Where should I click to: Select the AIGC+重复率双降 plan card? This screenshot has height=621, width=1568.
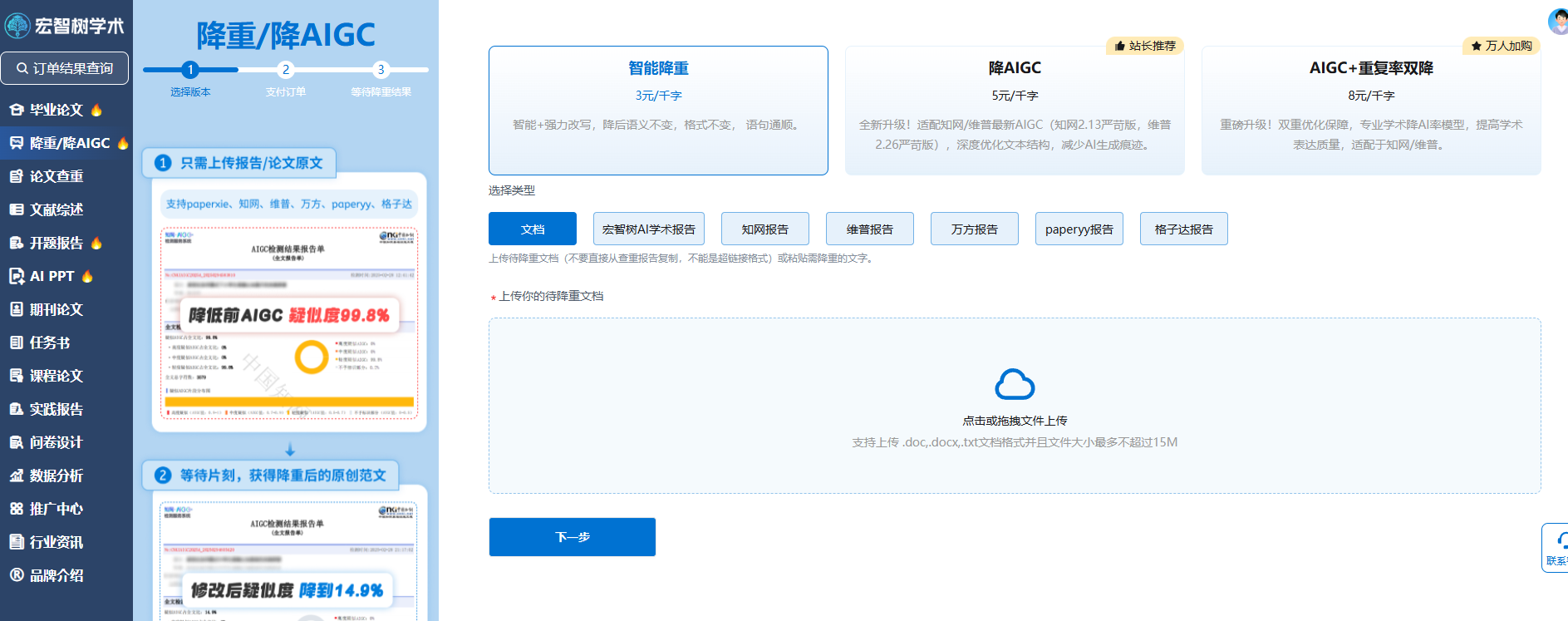(x=1371, y=111)
